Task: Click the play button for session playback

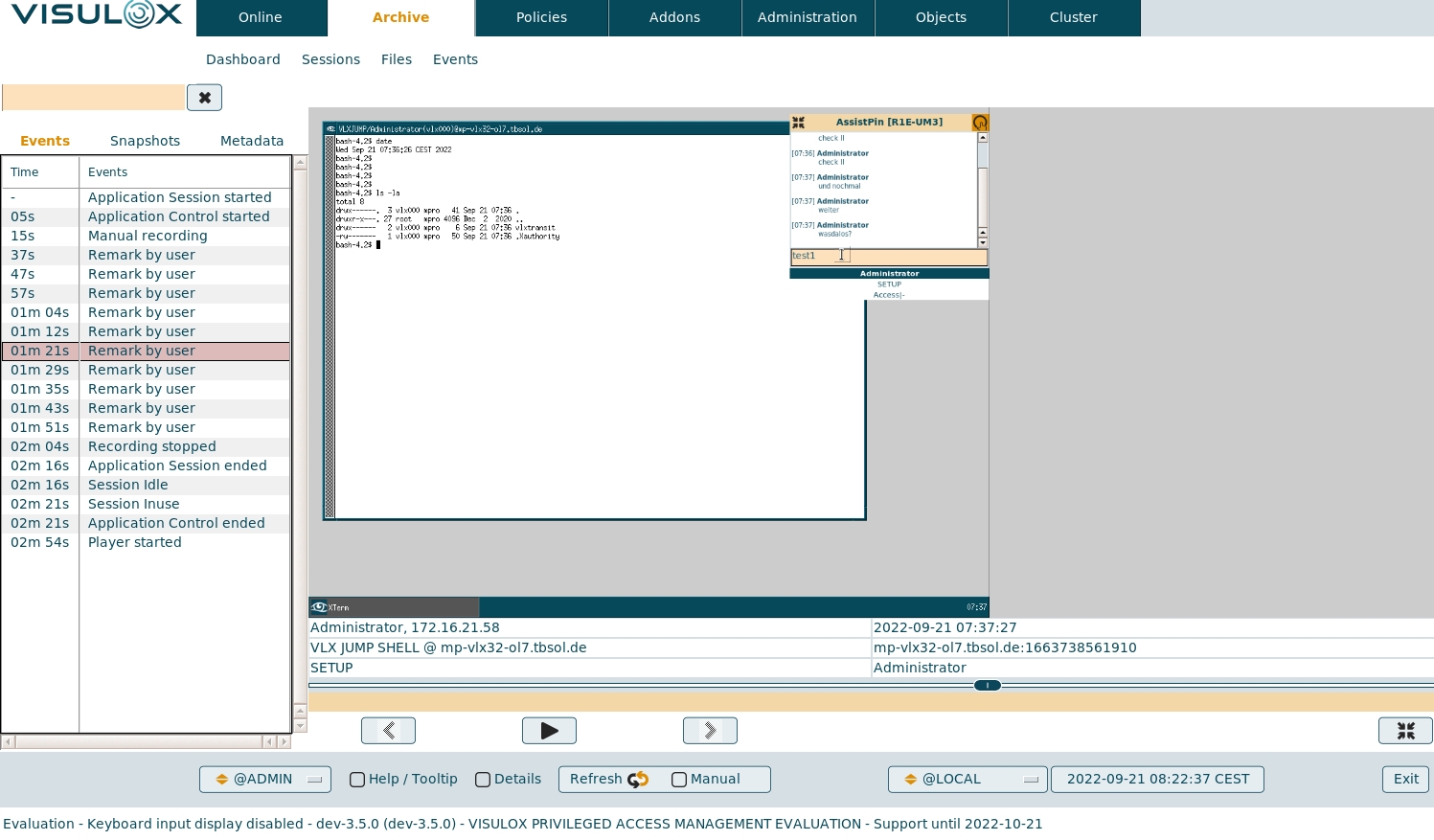Action: point(549,731)
